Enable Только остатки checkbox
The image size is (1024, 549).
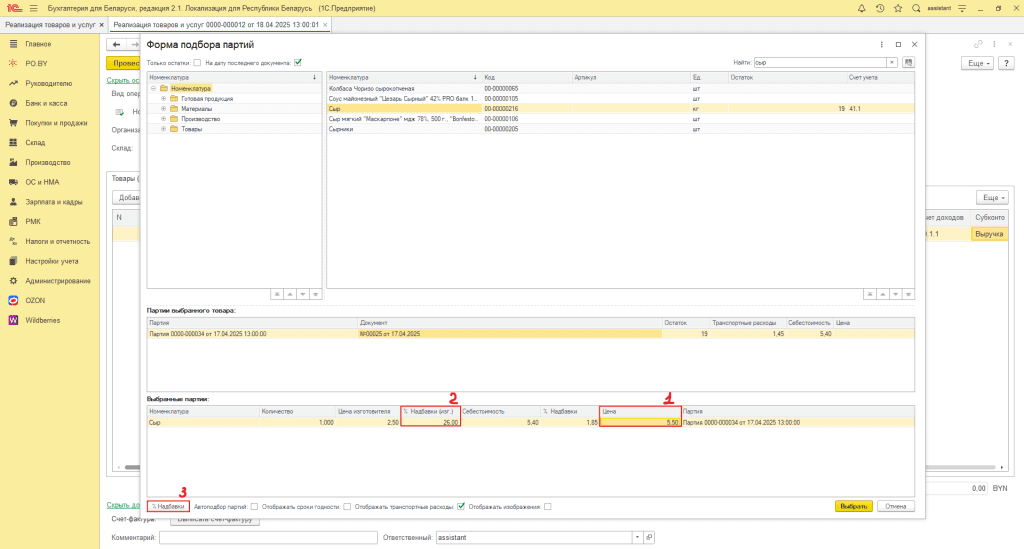coord(197,63)
